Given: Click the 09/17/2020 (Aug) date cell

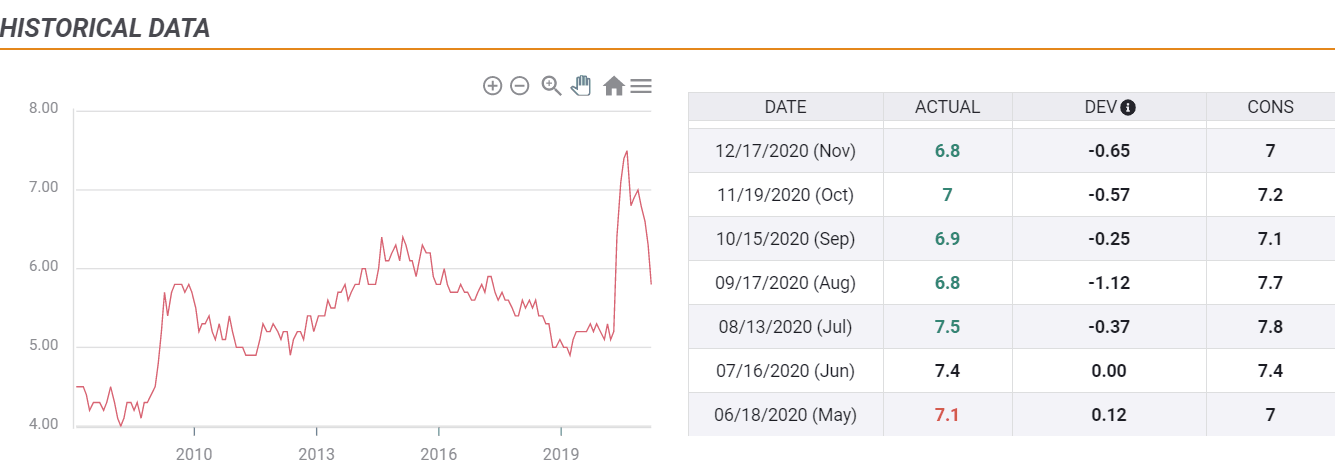Looking at the screenshot, I should pos(785,283).
